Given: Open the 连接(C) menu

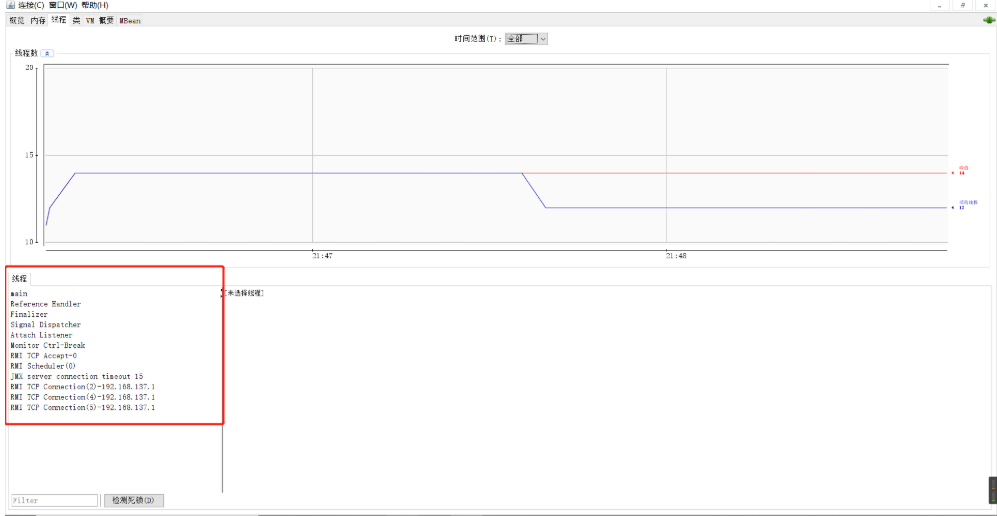Looking at the screenshot, I should pyautogui.click(x=32, y=5).
